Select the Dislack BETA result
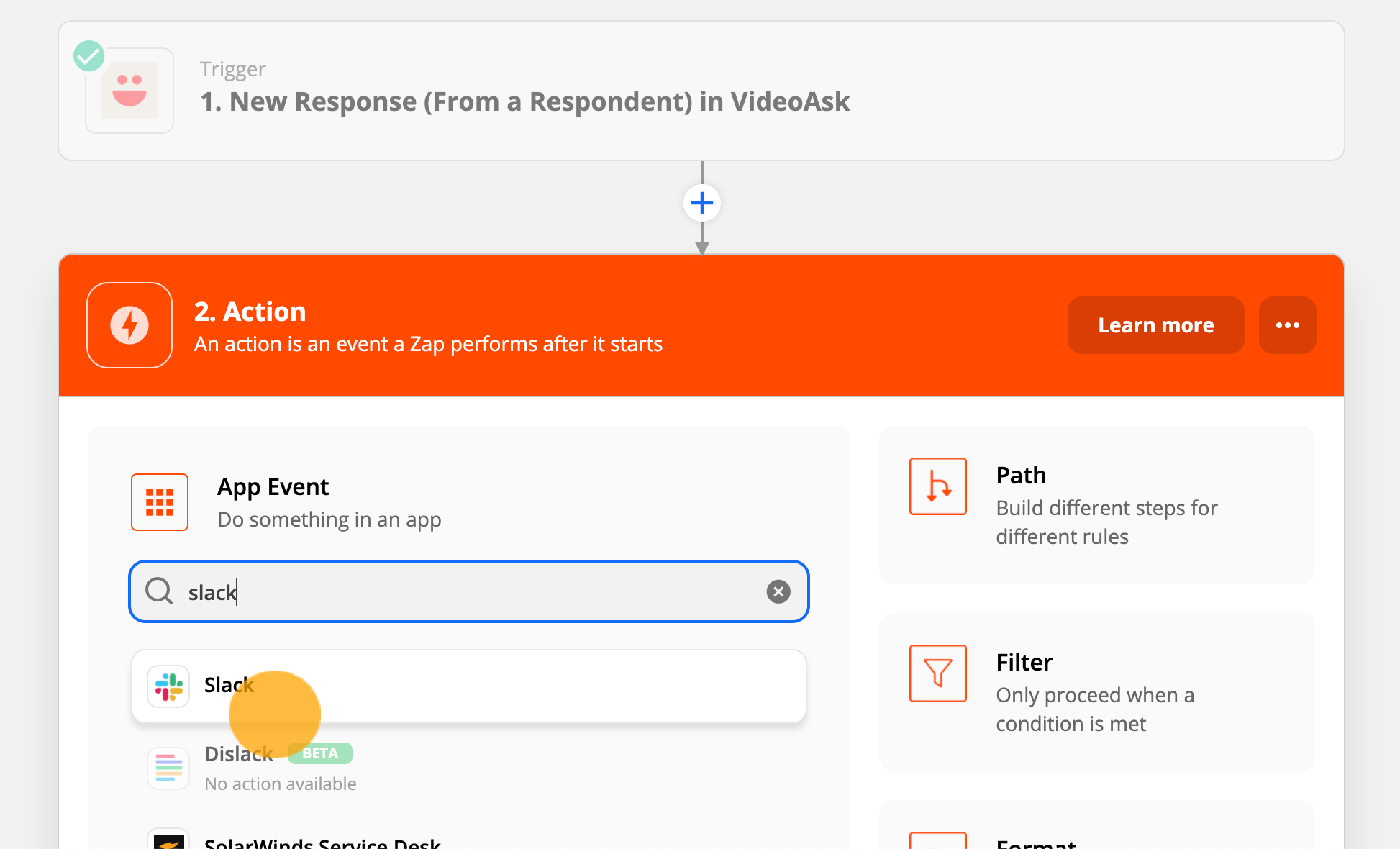Viewport: 1400px width, 849px height. (469, 768)
